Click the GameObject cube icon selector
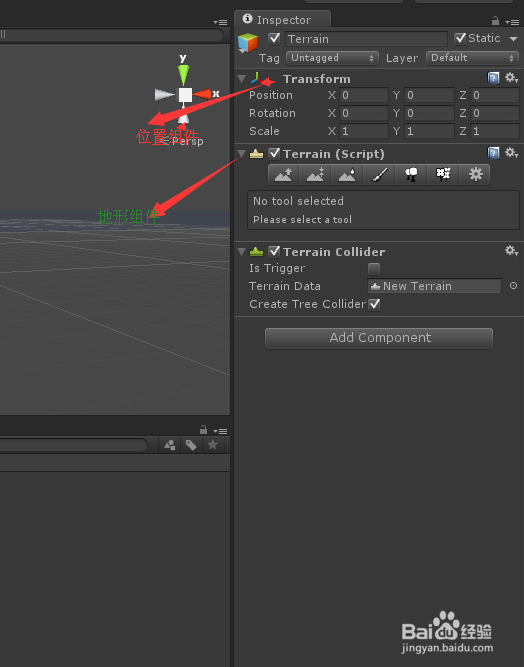 [x=248, y=43]
